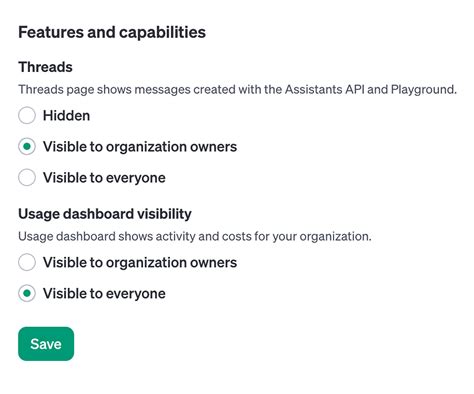474x394 pixels.
Task: Select Threads Visible to organization owners radio
Action: coord(27,146)
